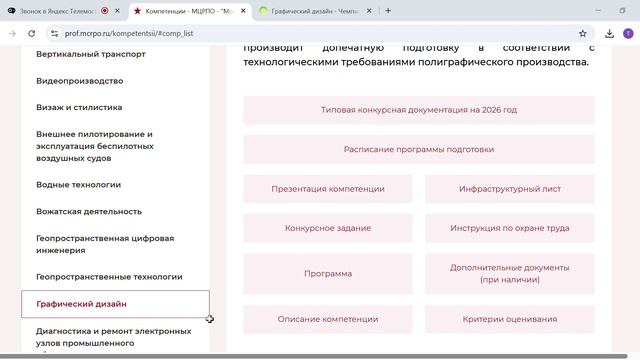
Task: Close the Графический дизайн tab
Action: (x=369, y=11)
